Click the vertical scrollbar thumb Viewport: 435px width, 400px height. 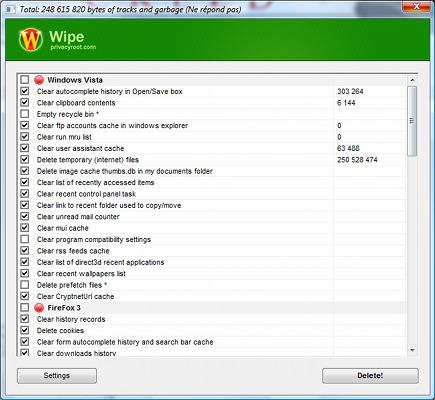pos(412,121)
